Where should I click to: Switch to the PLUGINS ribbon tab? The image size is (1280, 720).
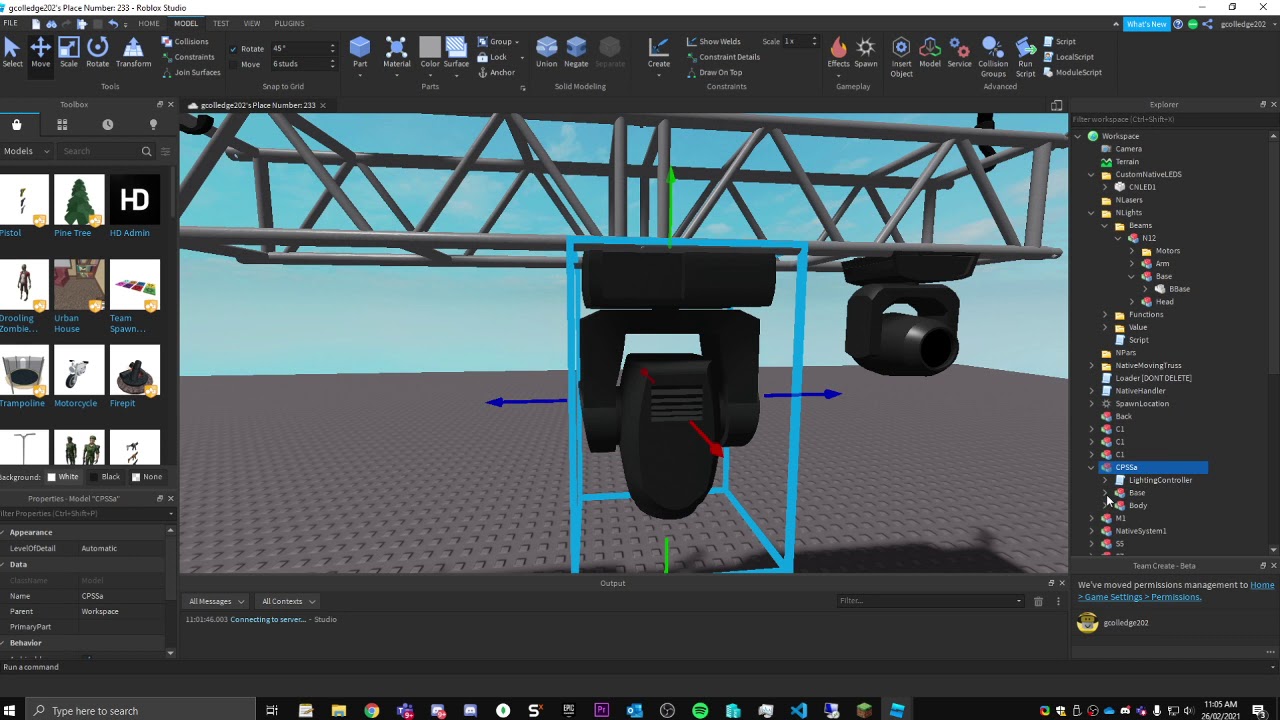[289, 23]
